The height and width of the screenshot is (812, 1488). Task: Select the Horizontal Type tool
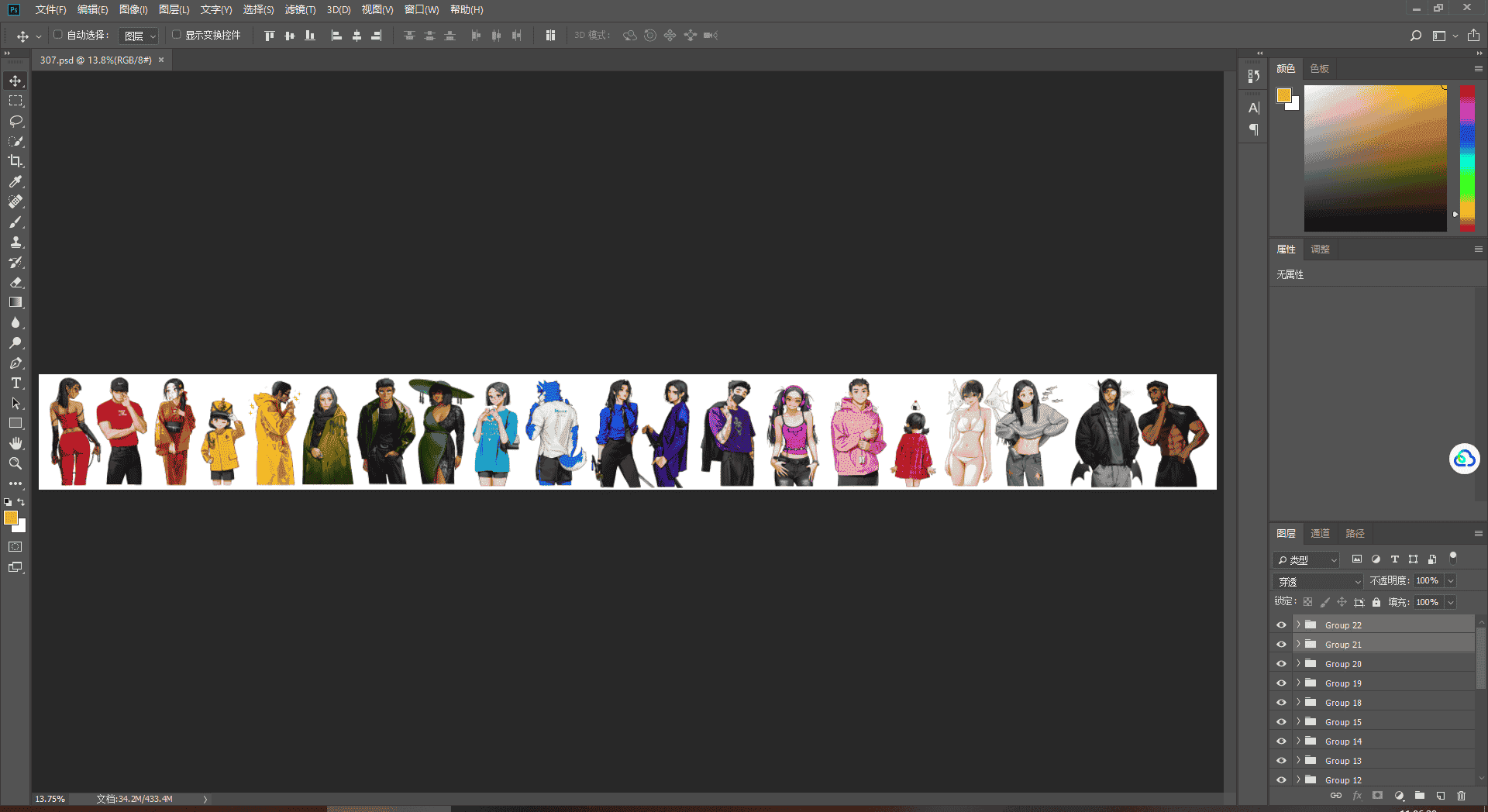point(15,383)
